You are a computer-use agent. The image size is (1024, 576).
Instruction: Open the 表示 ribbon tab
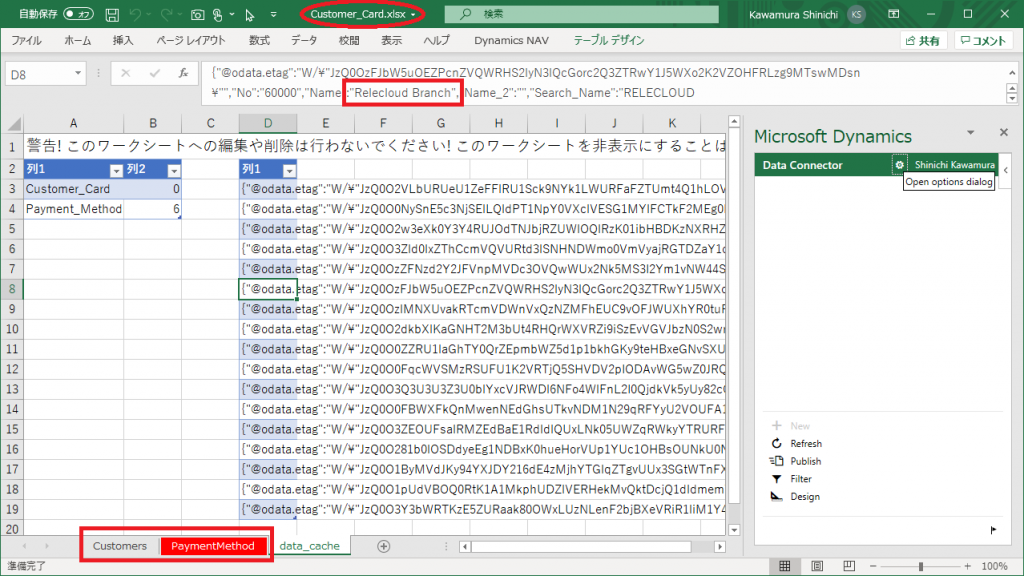[x=391, y=40]
